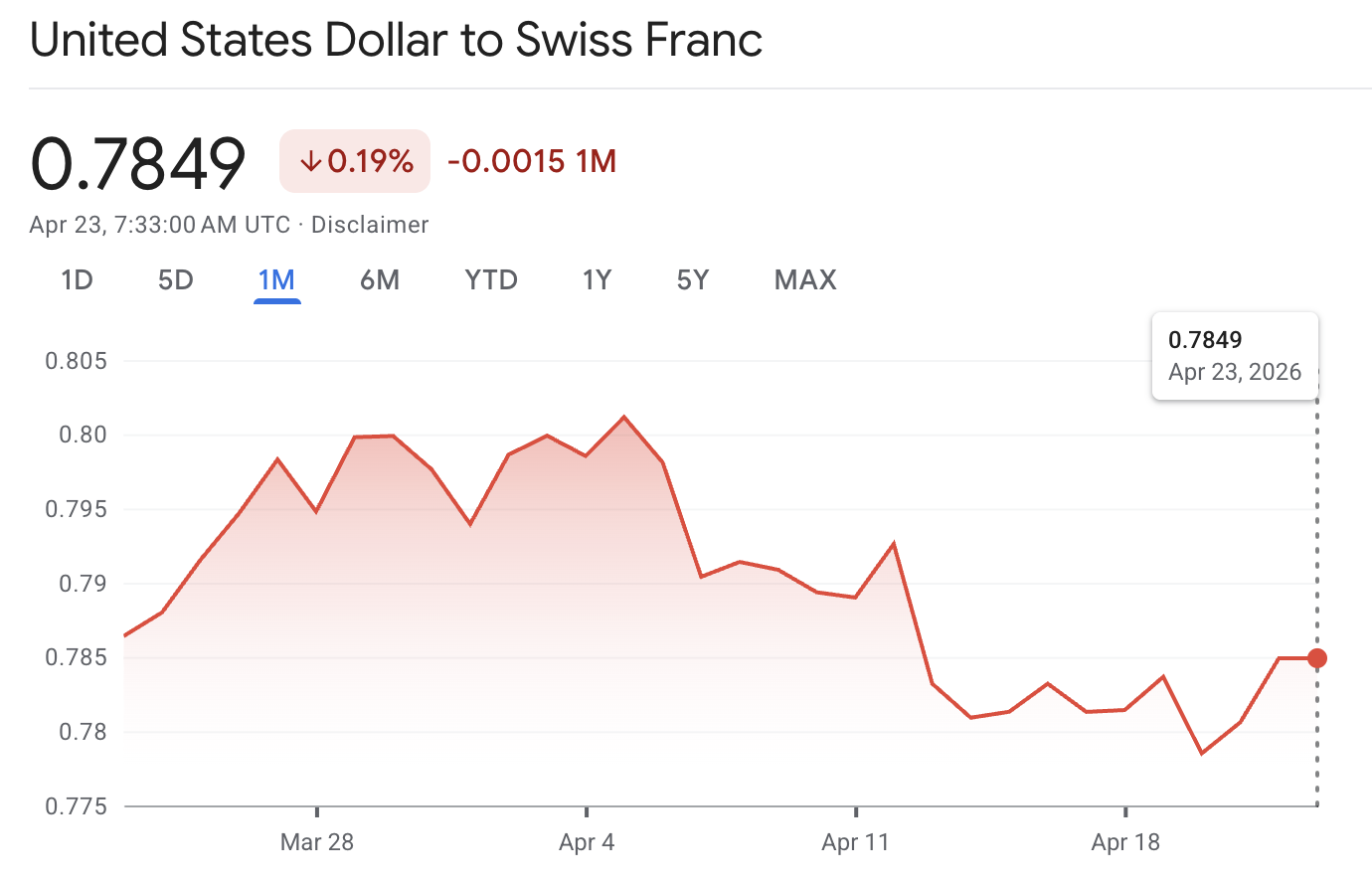
Task: Switch to the 1D time range
Action: (x=77, y=279)
